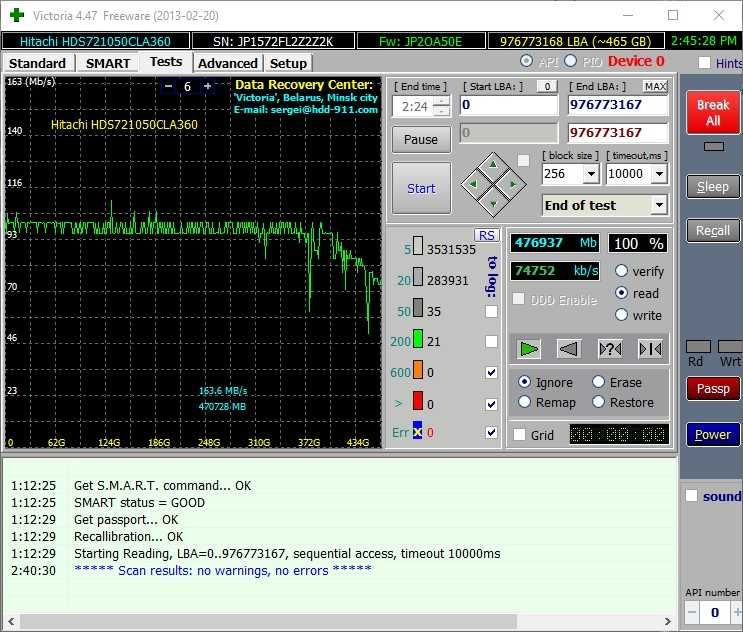Viewport: 743px width, 632px height.
Task: Click the butterfly scan mode button
Action: [651, 349]
